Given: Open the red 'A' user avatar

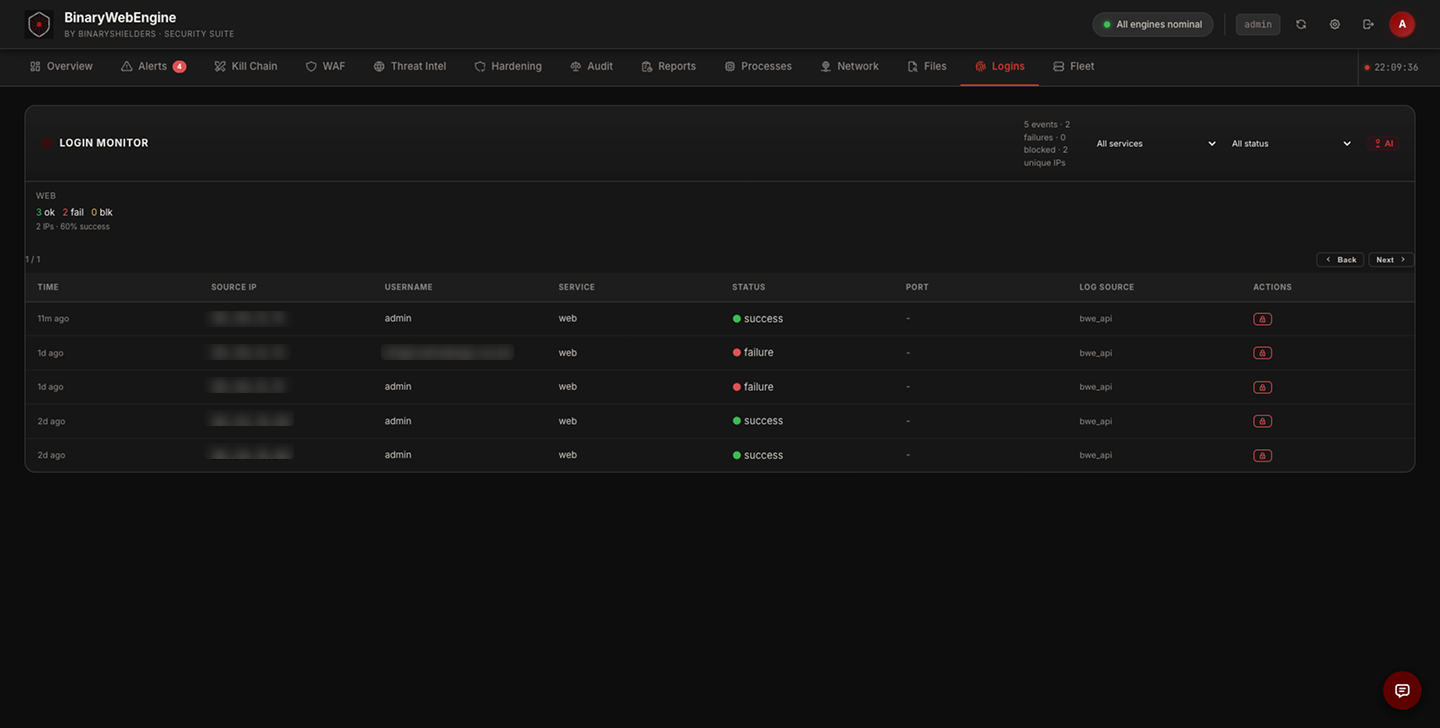Looking at the screenshot, I should tap(1402, 24).
